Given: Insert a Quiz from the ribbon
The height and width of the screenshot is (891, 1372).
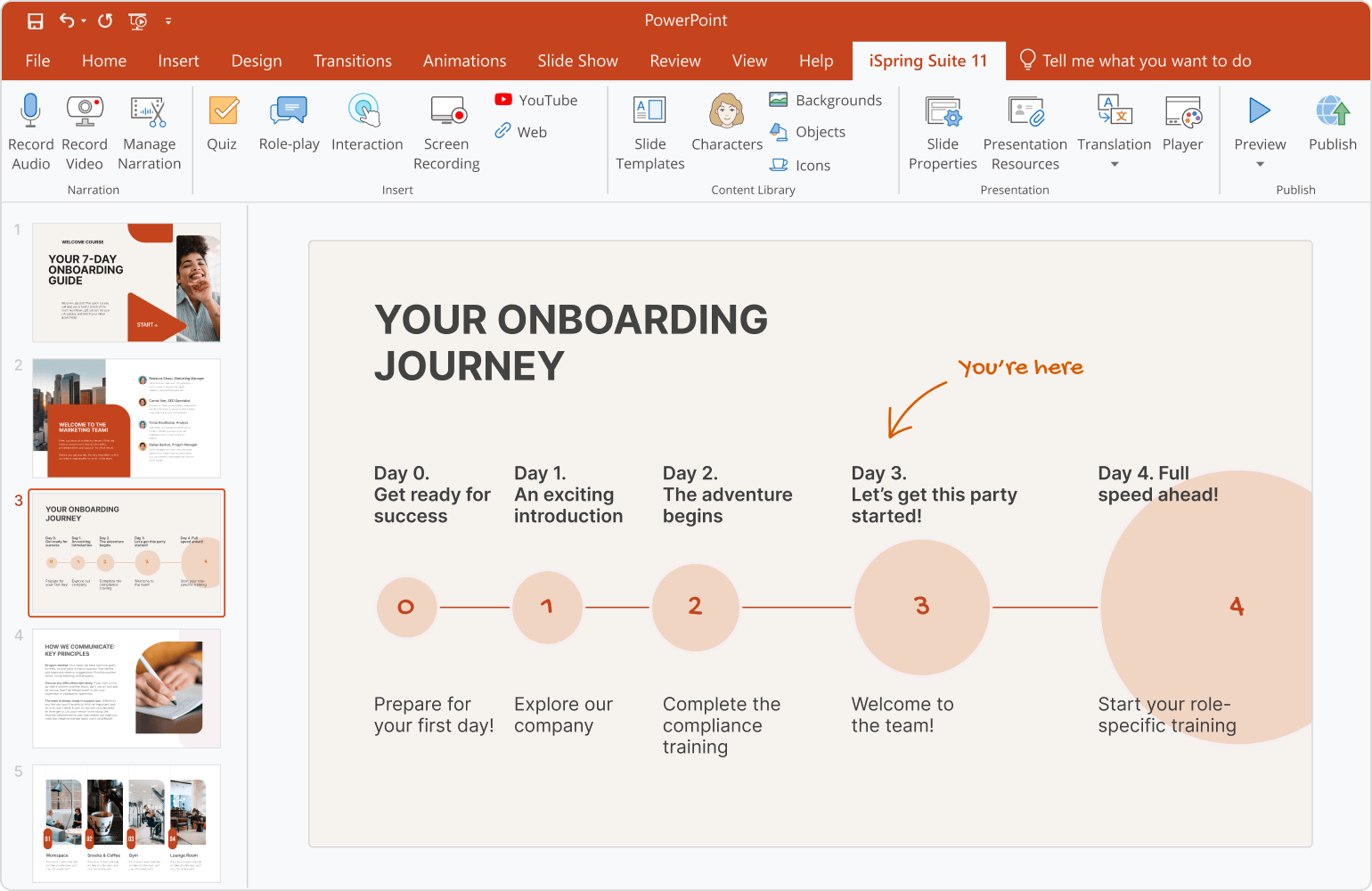Looking at the screenshot, I should (223, 112).
